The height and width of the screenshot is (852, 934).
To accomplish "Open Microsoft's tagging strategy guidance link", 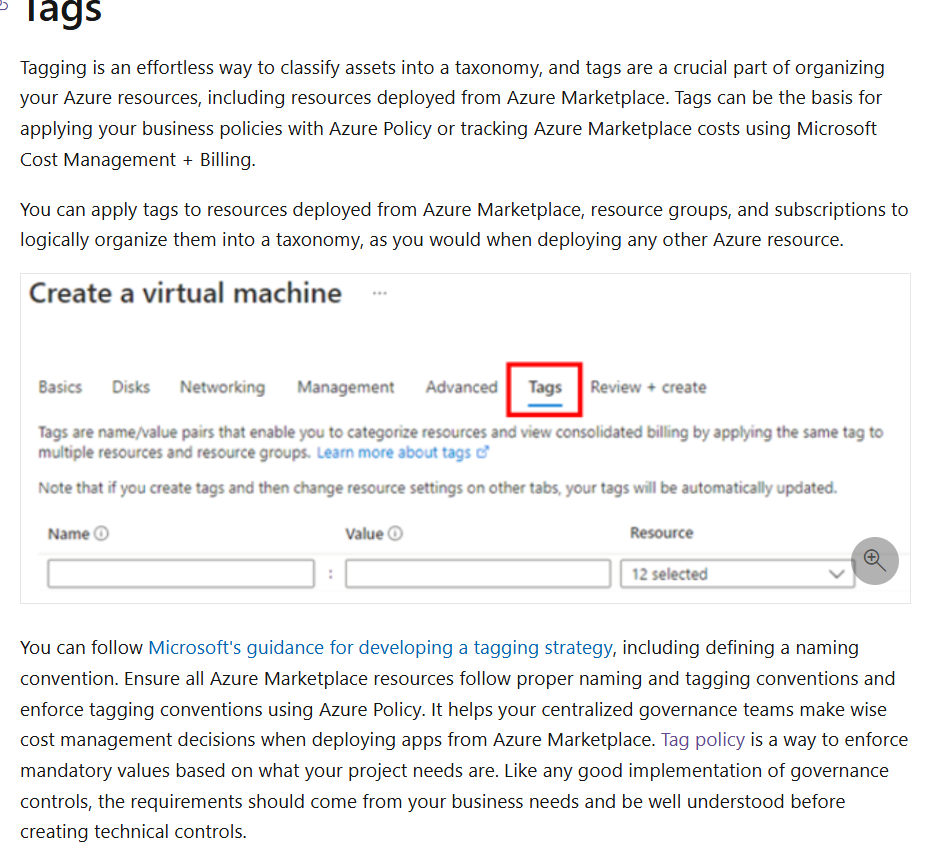I will [x=380, y=647].
